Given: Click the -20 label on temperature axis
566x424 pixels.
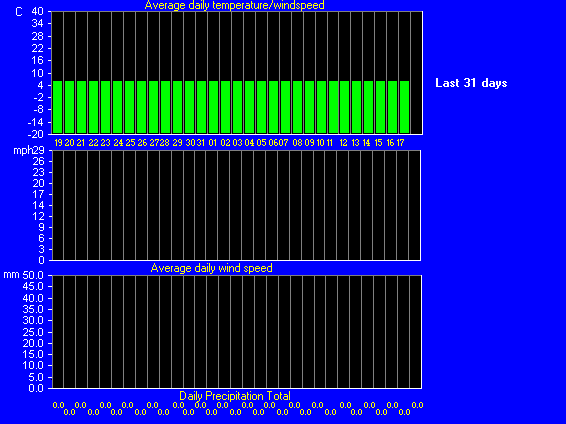Looking at the screenshot, I should pyautogui.click(x=35, y=134).
